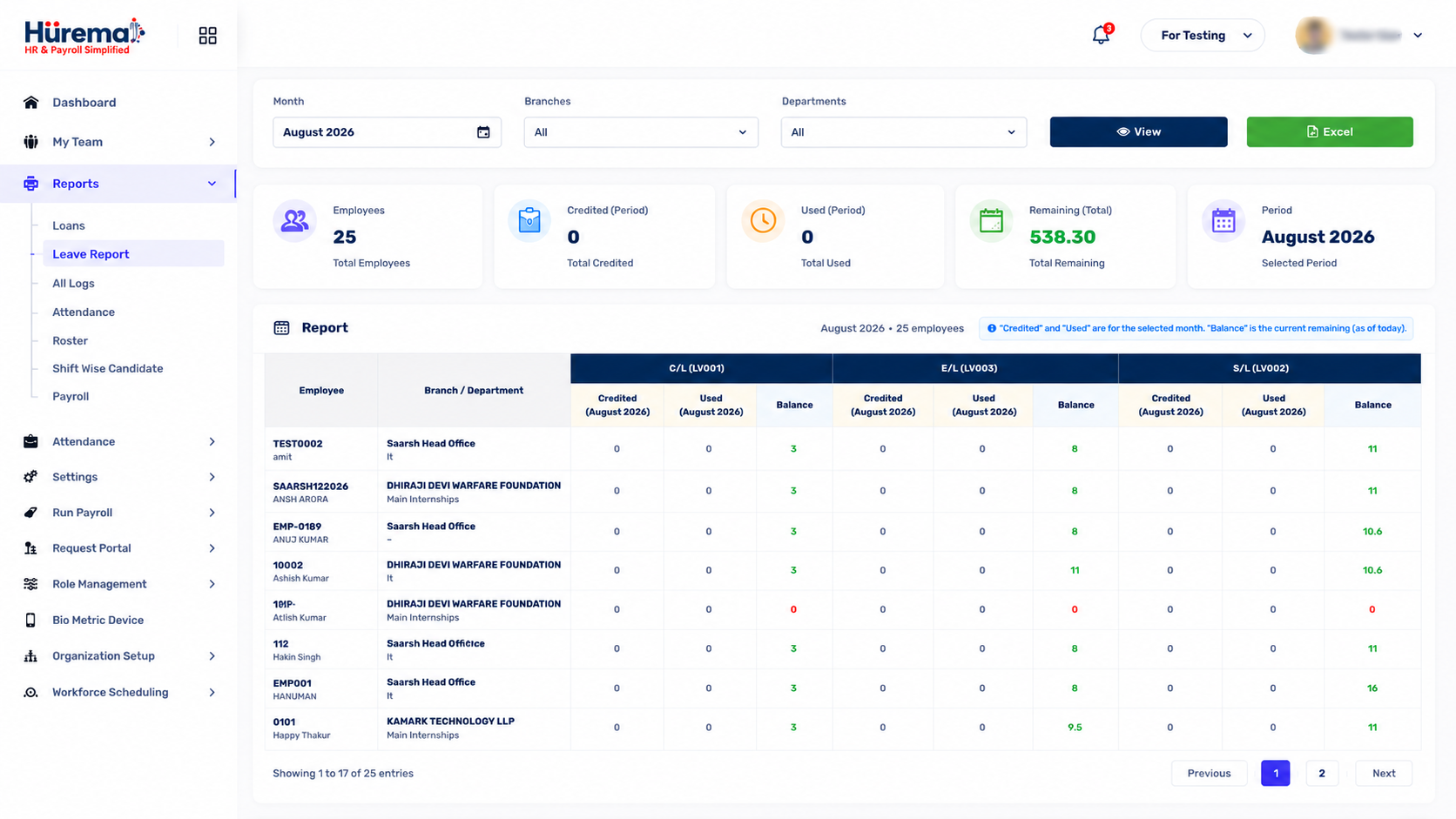Select Shift Wise Candidate report
1456x819 pixels.
coord(108,369)
